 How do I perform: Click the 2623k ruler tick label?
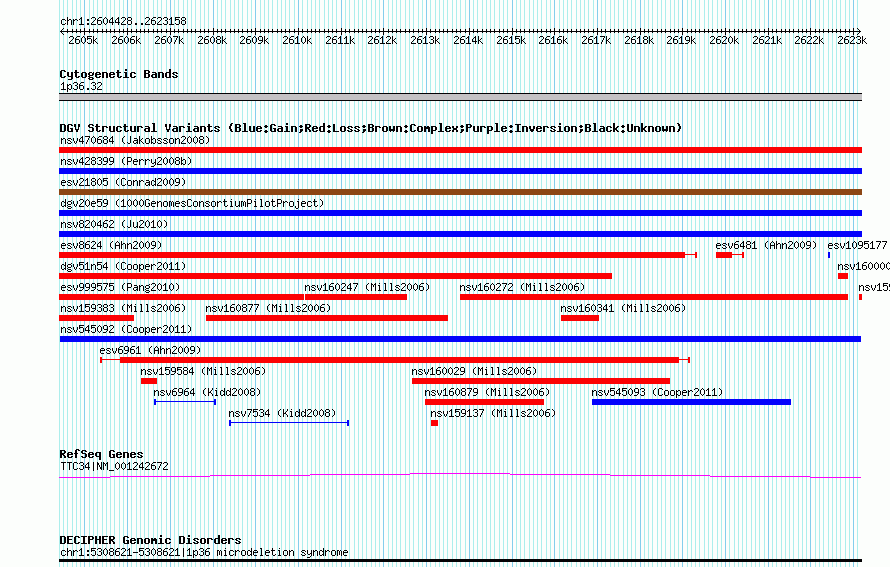[852, 40]
